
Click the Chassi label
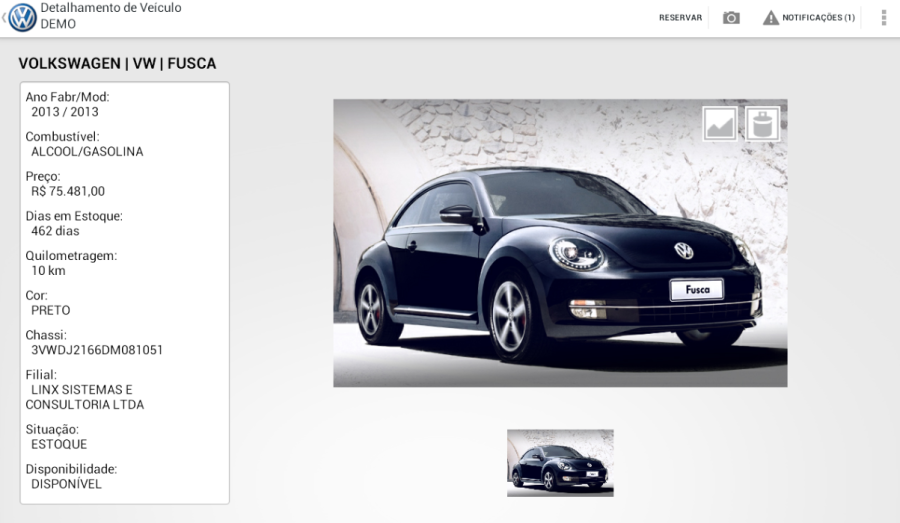point(46,335)
